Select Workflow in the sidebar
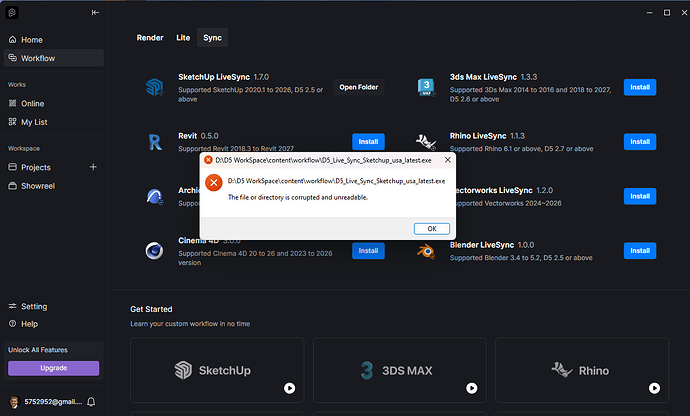 [54, 58]
